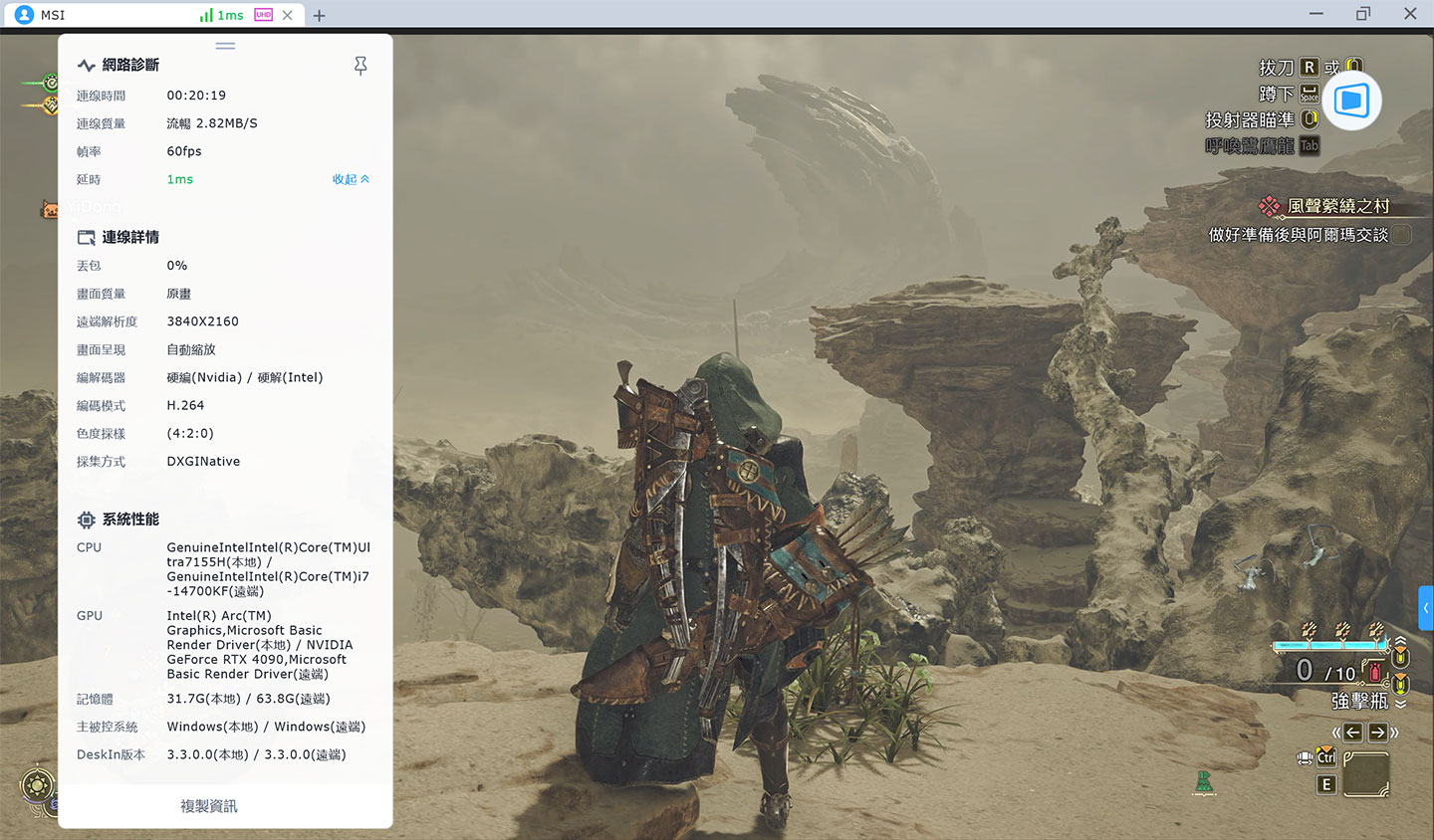
Task: Click the blue coating gauge bar
Action: (1330, 646)
